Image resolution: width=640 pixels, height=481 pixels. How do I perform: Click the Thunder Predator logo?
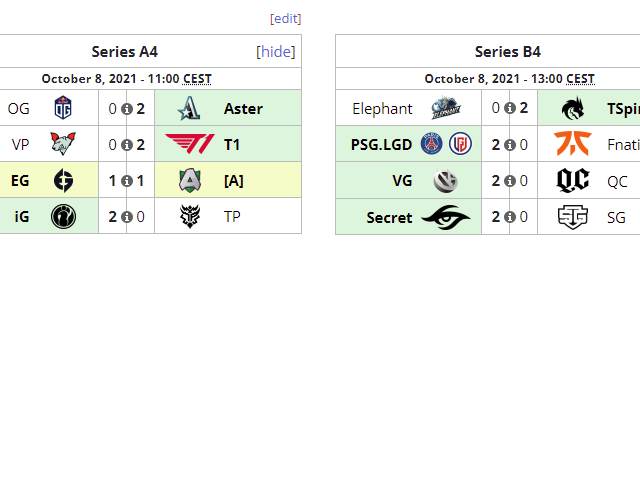190,216
